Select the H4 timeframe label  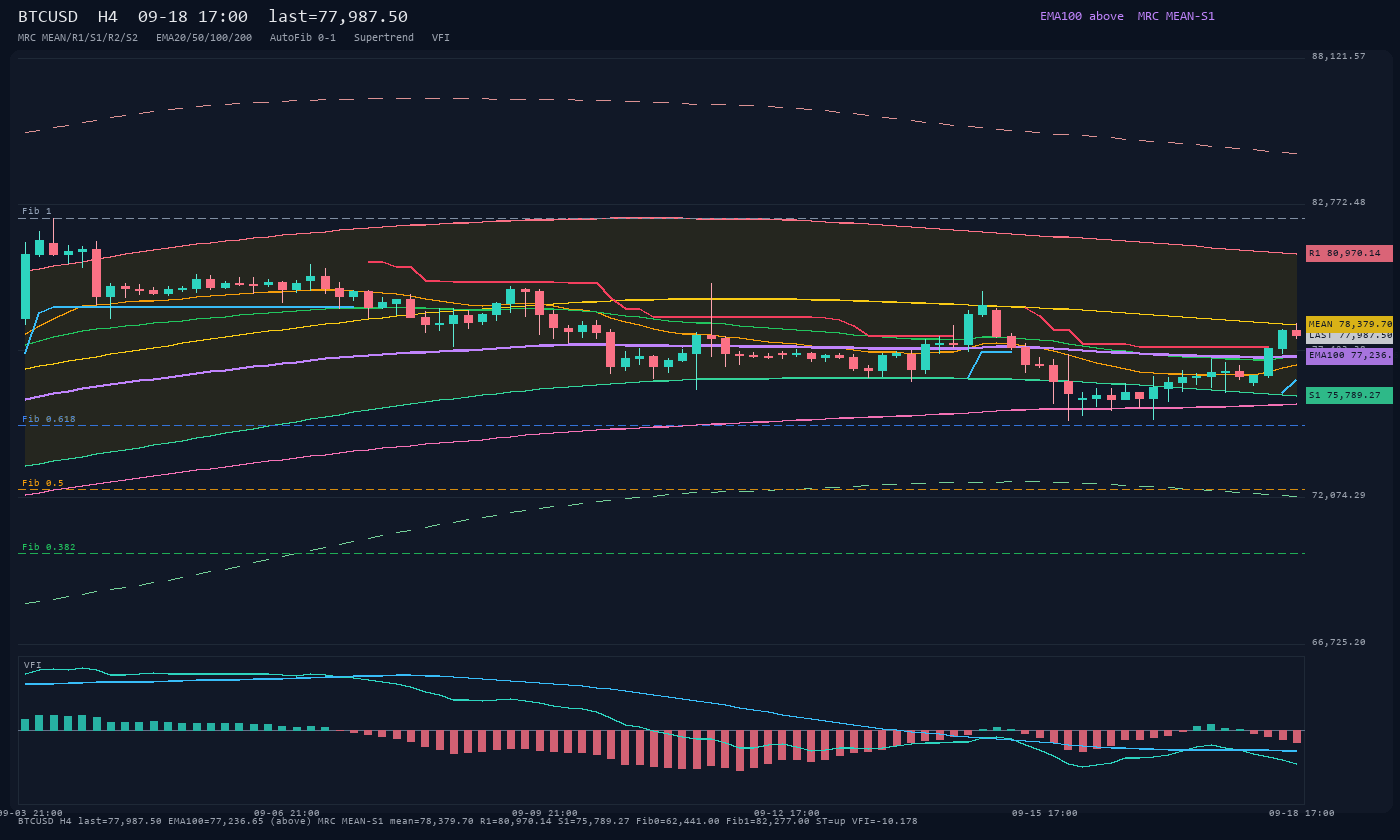click(x=108, y=17)
